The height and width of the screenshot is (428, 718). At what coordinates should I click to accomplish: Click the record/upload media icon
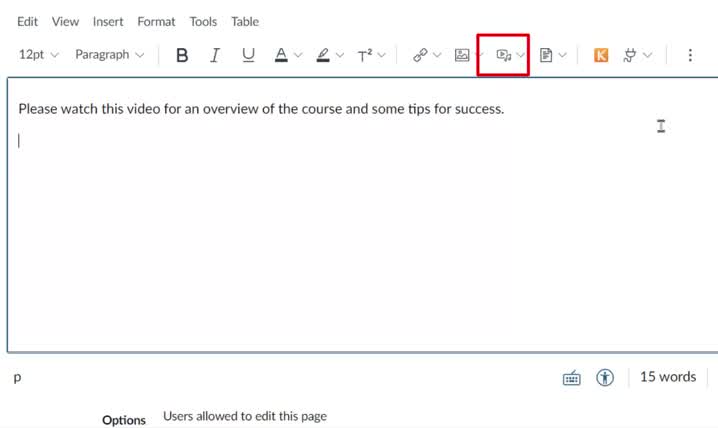504,55
